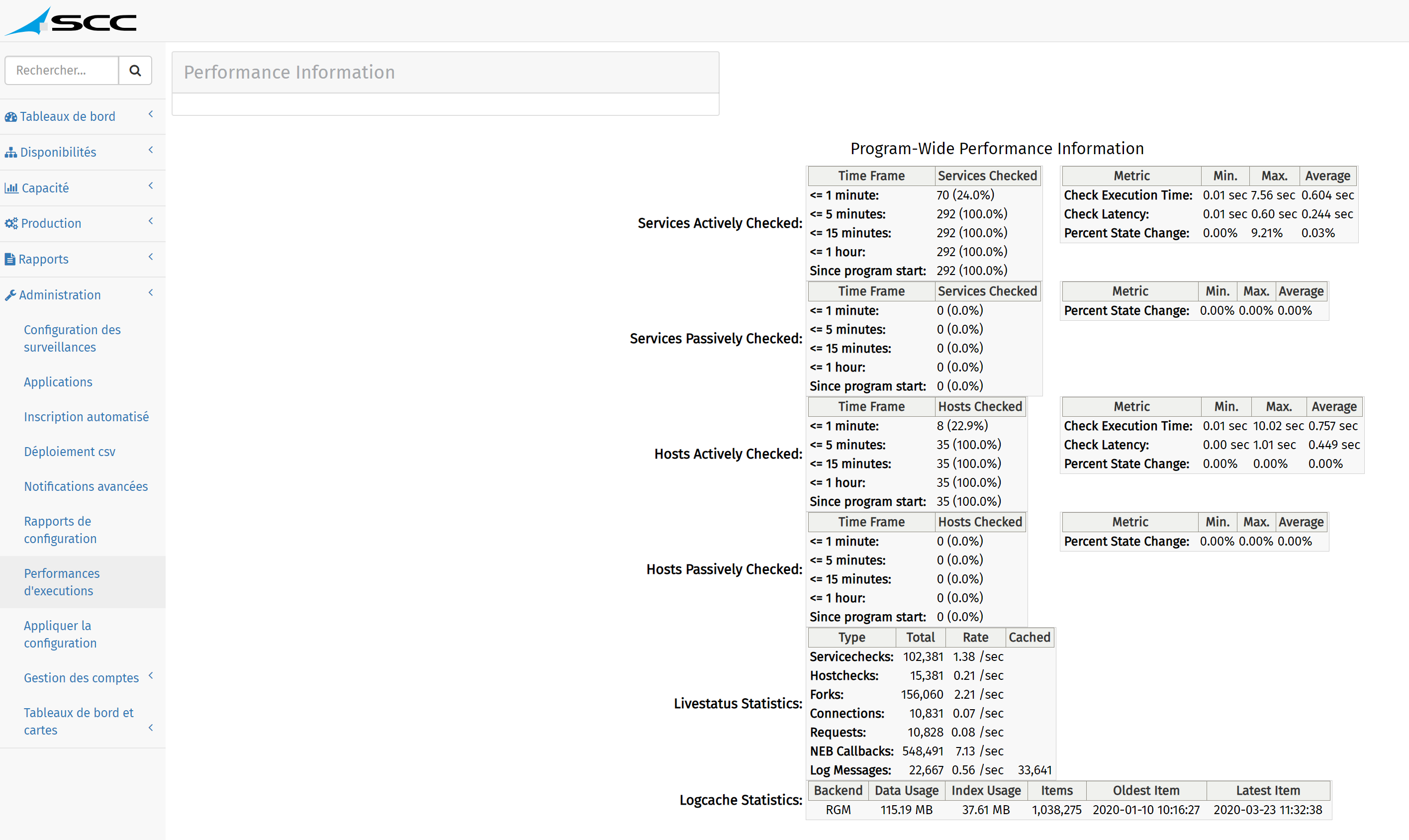Click the 0.604 sec average value

pos(1327,195)
